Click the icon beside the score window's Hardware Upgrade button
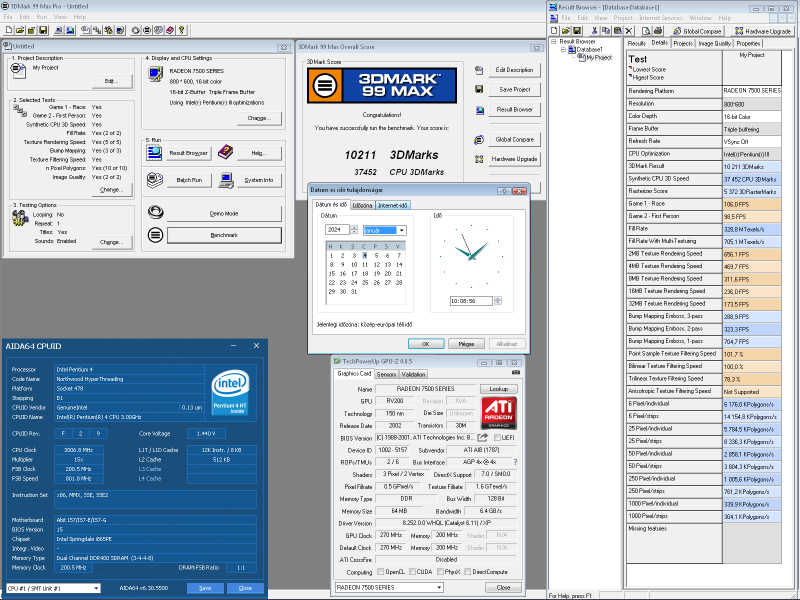 (x=479, y=159)
